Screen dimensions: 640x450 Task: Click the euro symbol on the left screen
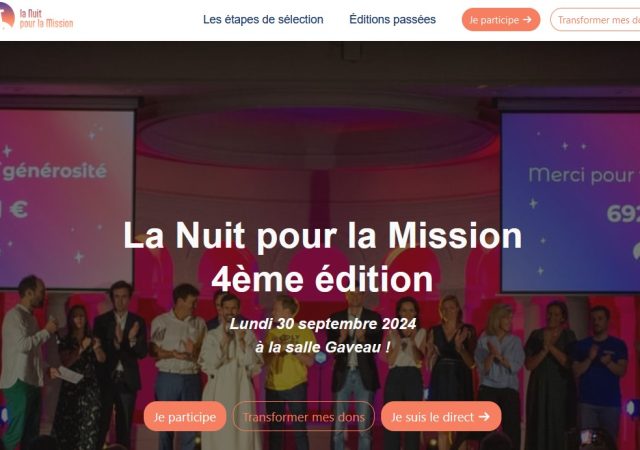[18, 209]
